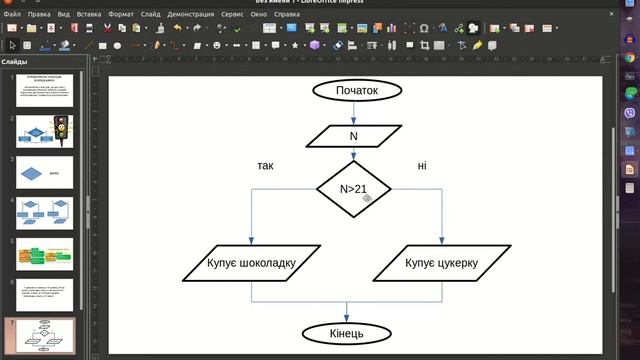
Task: Select the Кінець oval shape
Action: (347, 333)
